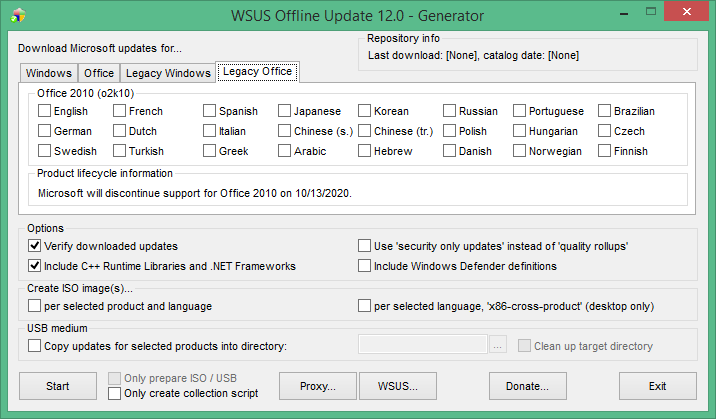Check Chinese (tr.) checkbox
Image resolution: width=716 pixels, height=419 pixels.
pyautogui.click(x=364, y=131)
